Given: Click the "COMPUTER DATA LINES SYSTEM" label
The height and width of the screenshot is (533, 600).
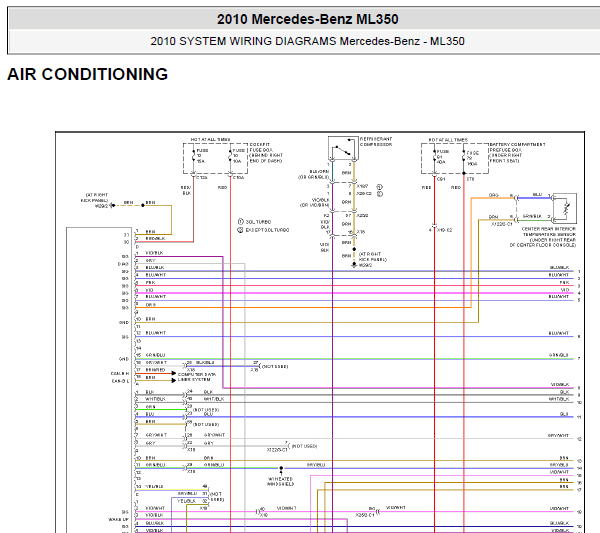Looking at the screenshot, I should coord(196,377).
